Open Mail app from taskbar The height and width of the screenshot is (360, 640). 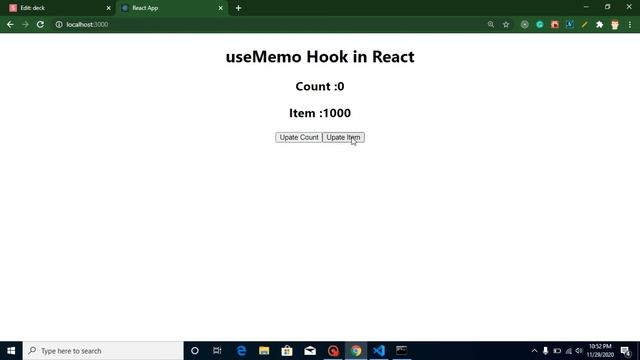[x=310, y=351]
